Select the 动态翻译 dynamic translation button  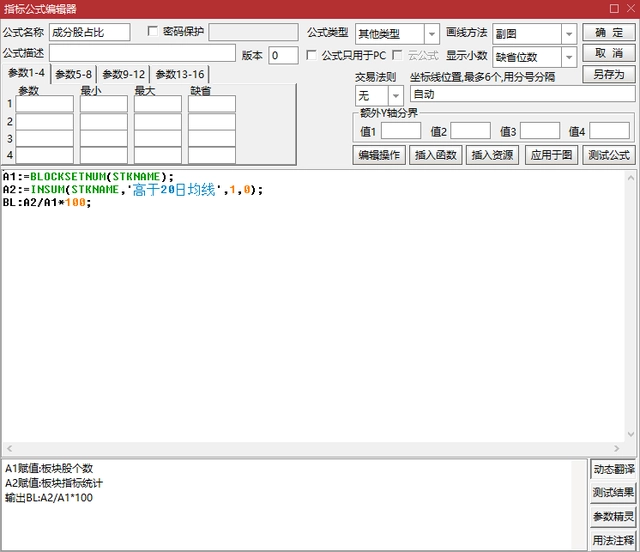pos(613,469)
